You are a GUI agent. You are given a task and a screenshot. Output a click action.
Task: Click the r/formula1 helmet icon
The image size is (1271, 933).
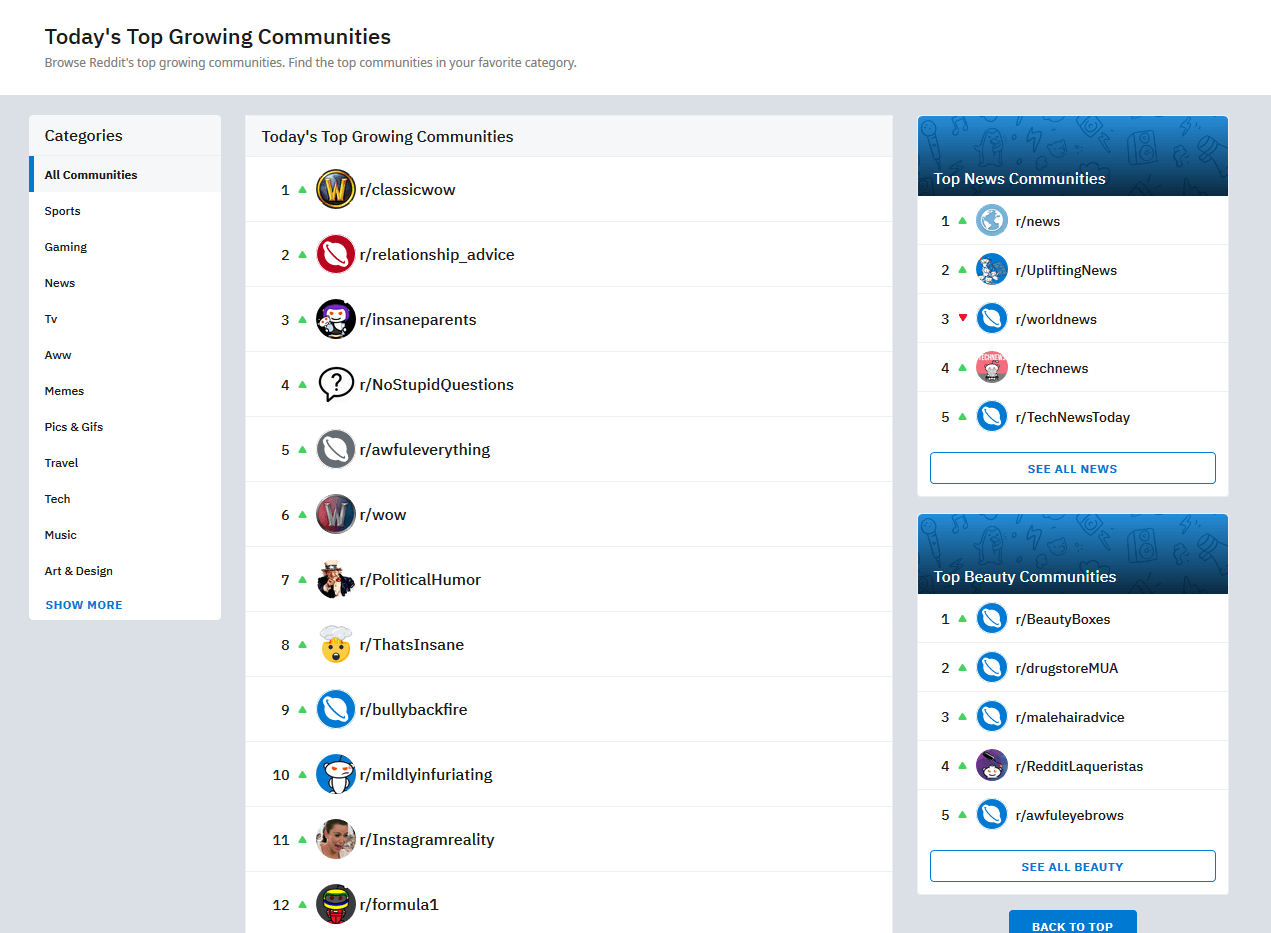335,905
